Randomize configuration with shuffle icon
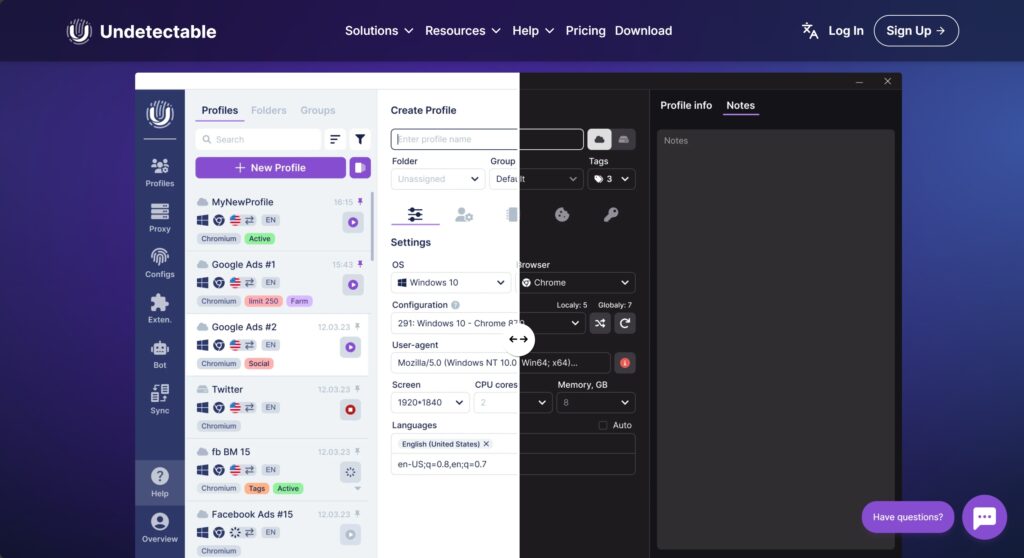The height and width of the screenshot is (558, 1024). pyautogui.click(x=600, y=323)
